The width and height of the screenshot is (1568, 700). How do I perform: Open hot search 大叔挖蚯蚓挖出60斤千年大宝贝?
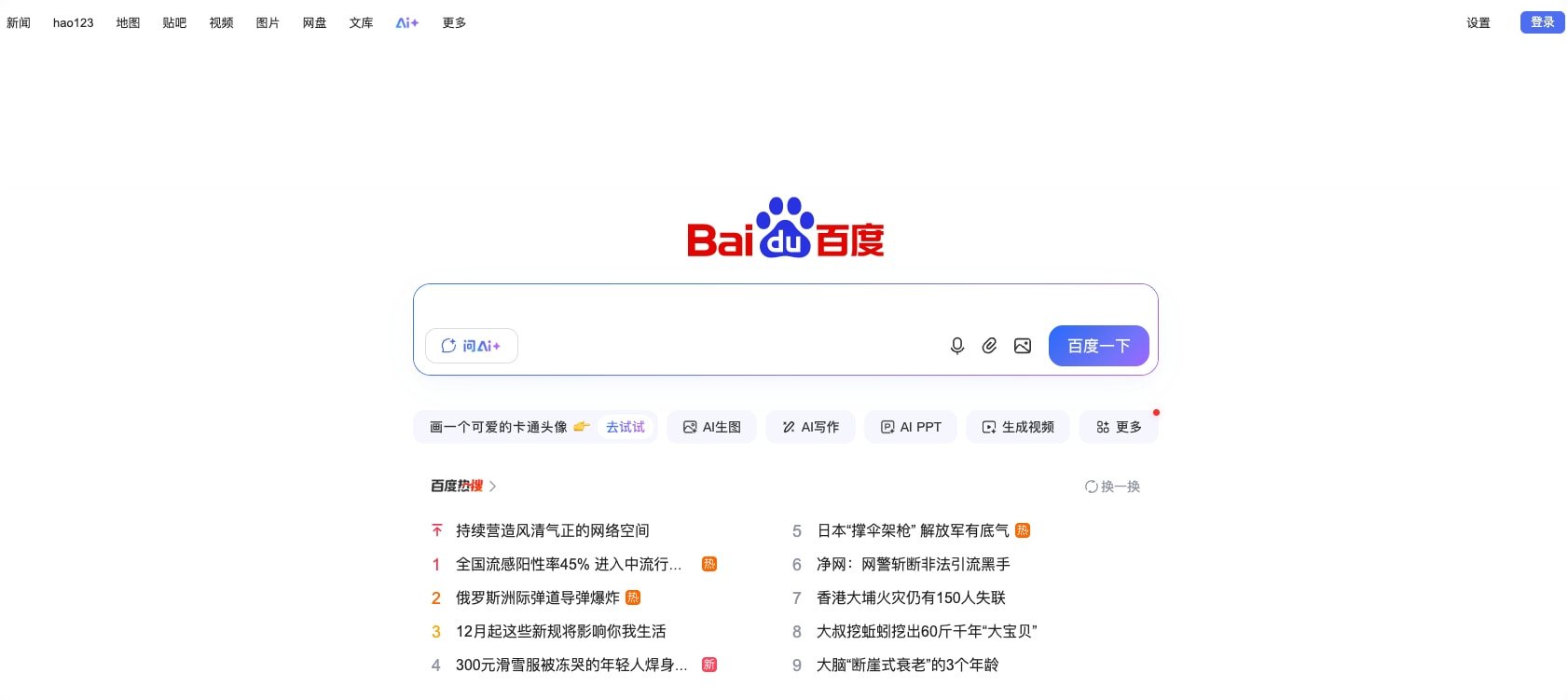tap(927, 631)
